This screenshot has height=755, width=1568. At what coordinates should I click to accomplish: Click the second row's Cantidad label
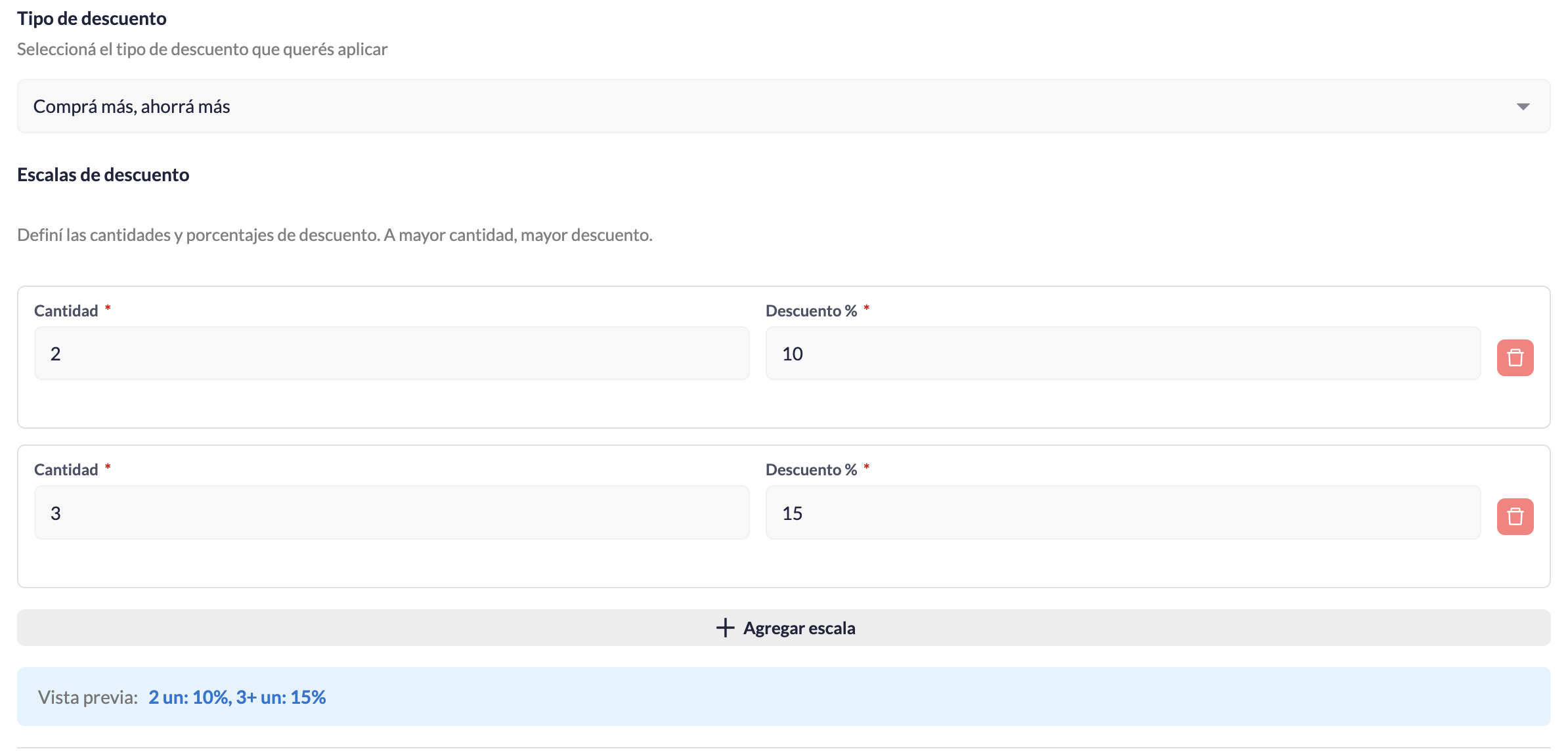tap(66, 469)
